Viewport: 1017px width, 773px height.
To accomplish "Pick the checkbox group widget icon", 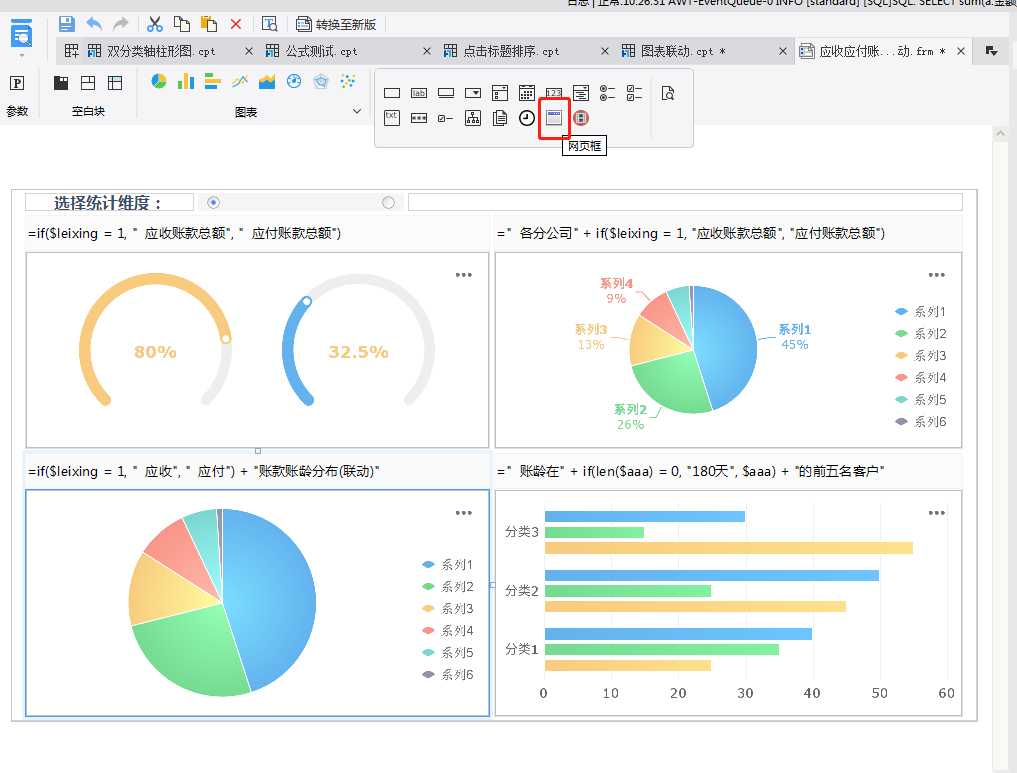I will coord(634,93).
